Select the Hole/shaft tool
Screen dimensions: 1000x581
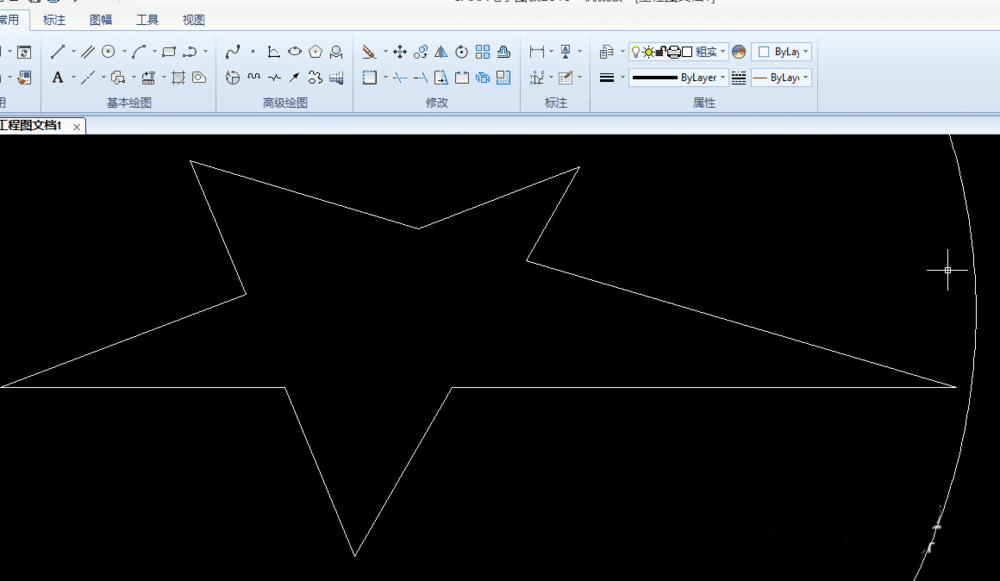point(337,78)
